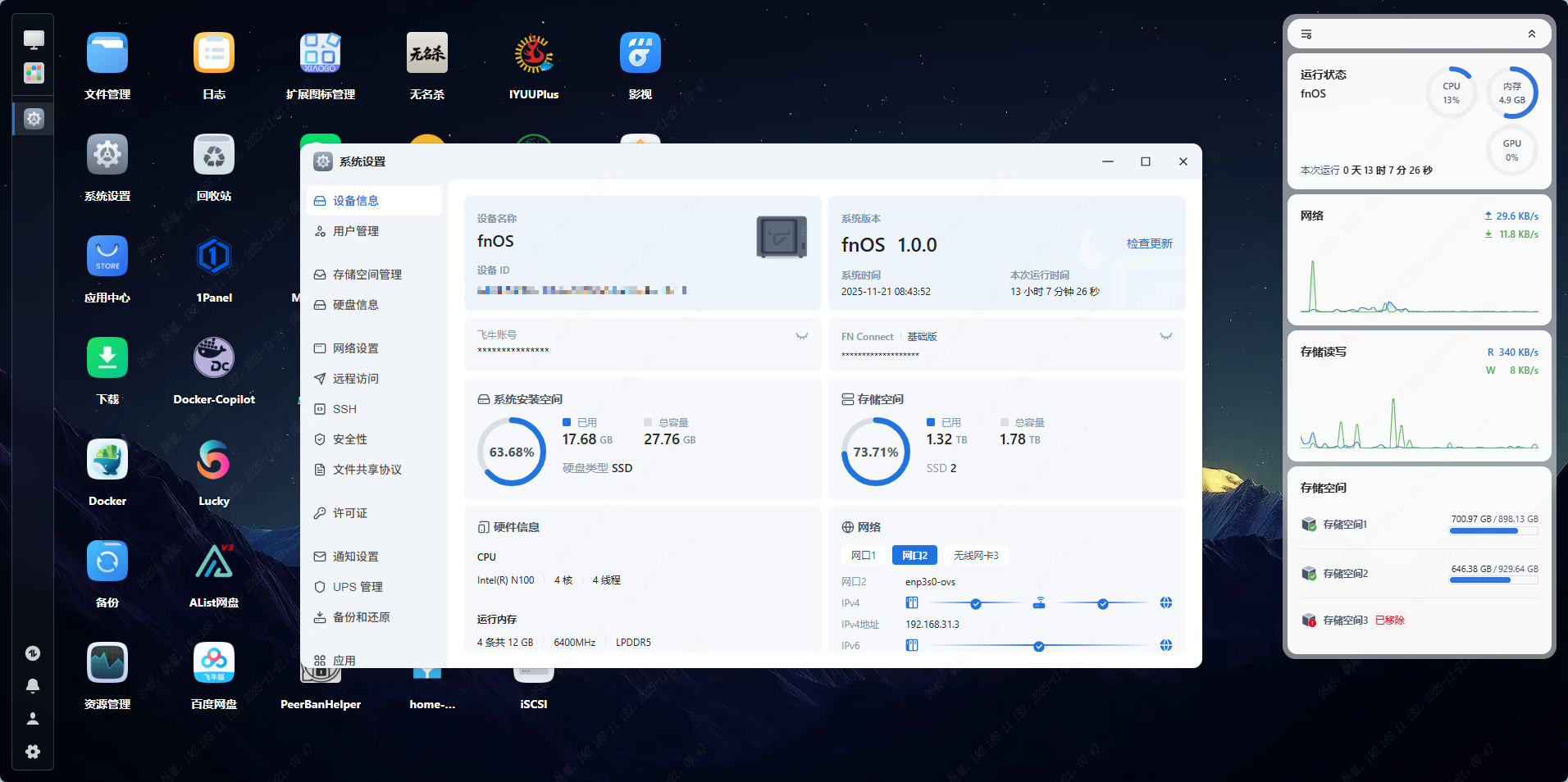
Task: Go to 远程访问 settings
Action: pos(374,379)
